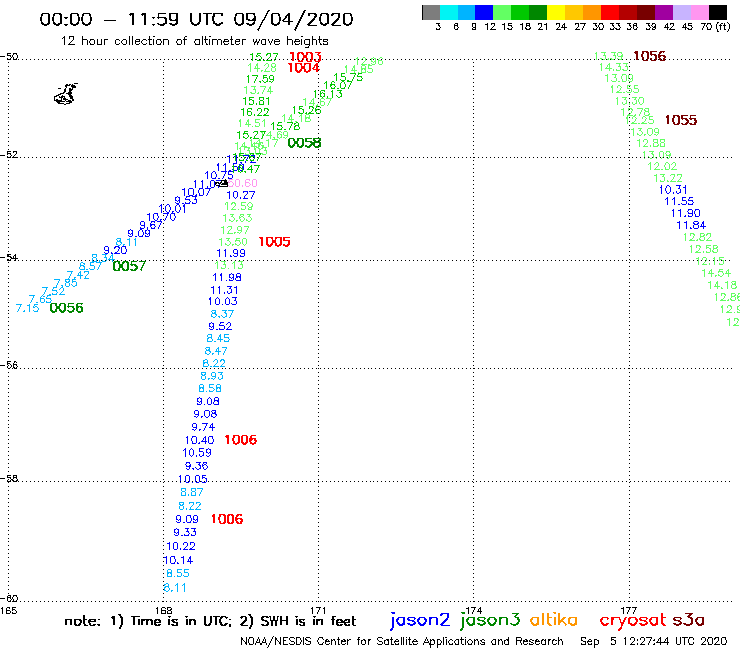Click the timestamp Sep 5 12:27:44 UTC 2020

click(x=654, y=642)
